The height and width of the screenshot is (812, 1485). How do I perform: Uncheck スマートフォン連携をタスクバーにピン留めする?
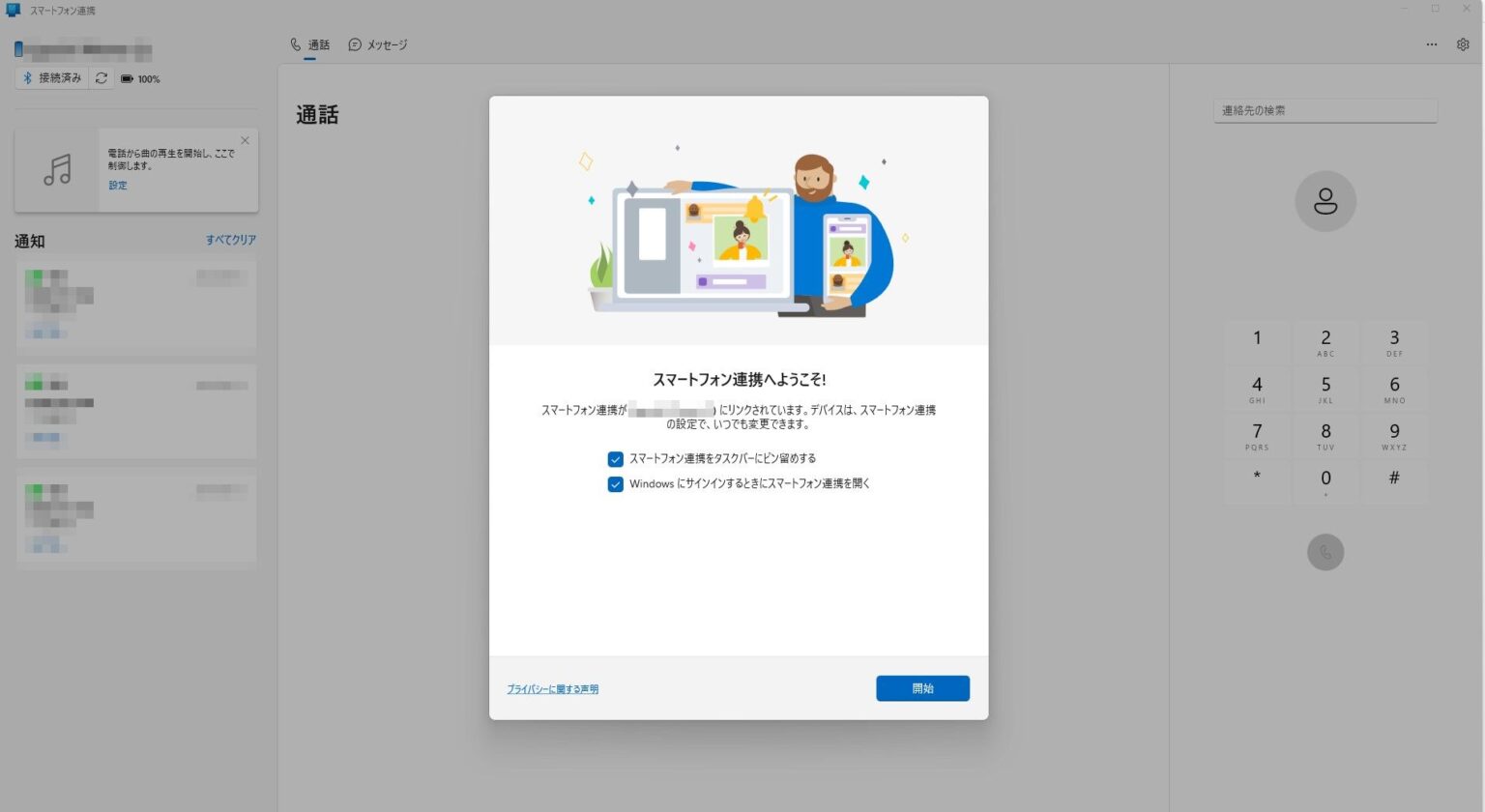pos(615,458)
